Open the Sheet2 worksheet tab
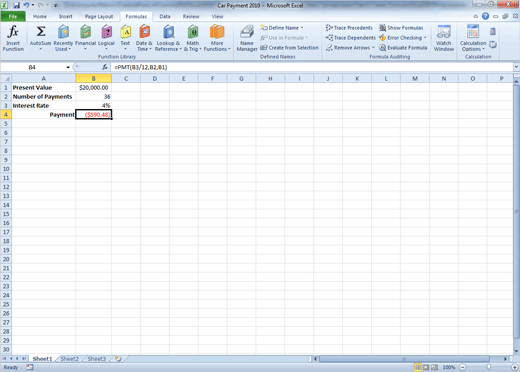Viewport: 520px width, 372px height. [69, 359]
